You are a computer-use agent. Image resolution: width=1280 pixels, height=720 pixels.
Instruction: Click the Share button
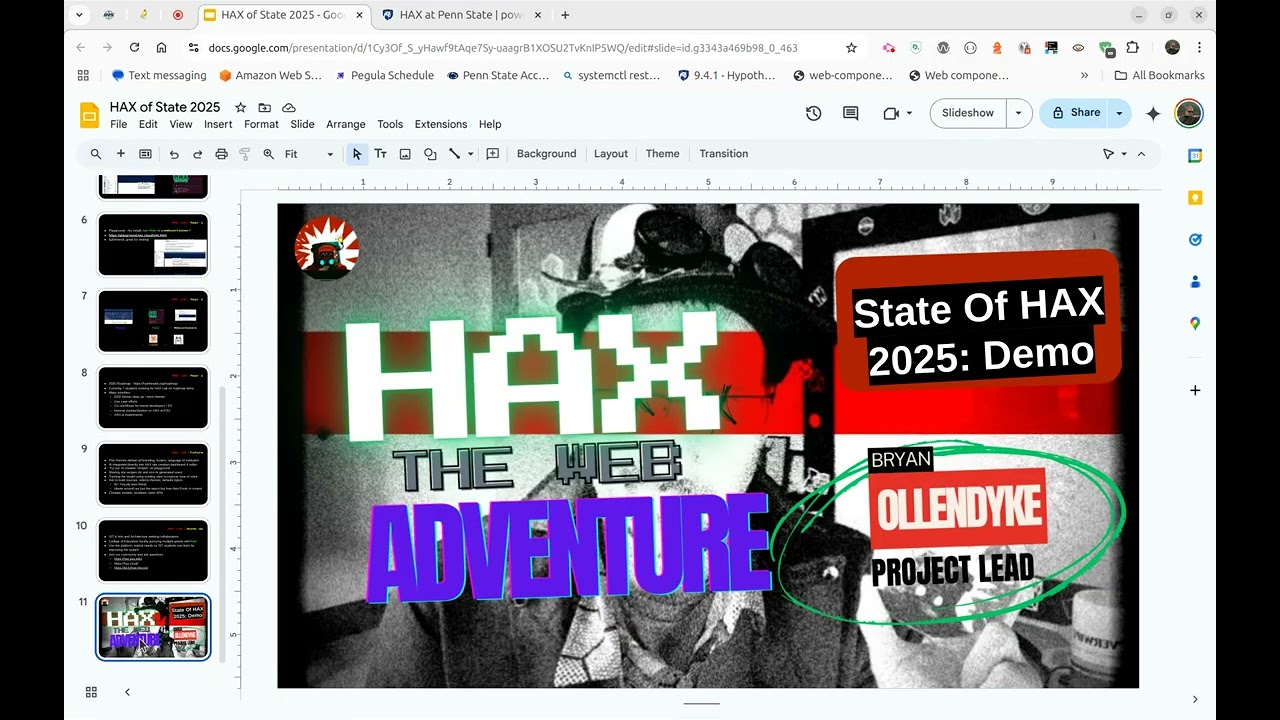tap(1075, 113)
